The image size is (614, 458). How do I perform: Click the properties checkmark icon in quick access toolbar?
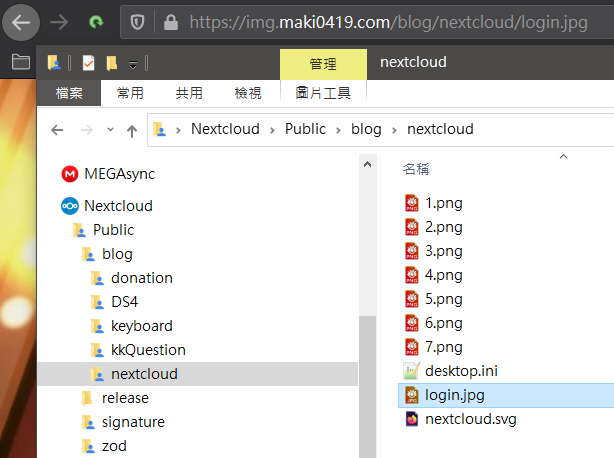pyautogui.click(x=88, y=64)
